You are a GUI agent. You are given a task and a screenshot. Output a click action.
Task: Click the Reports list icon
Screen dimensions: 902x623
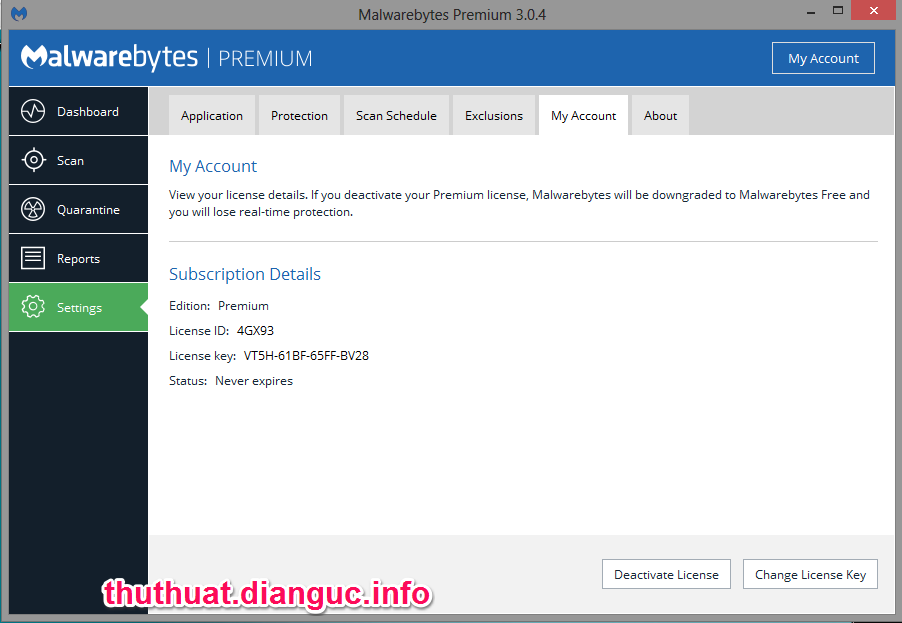pos(33,258)
